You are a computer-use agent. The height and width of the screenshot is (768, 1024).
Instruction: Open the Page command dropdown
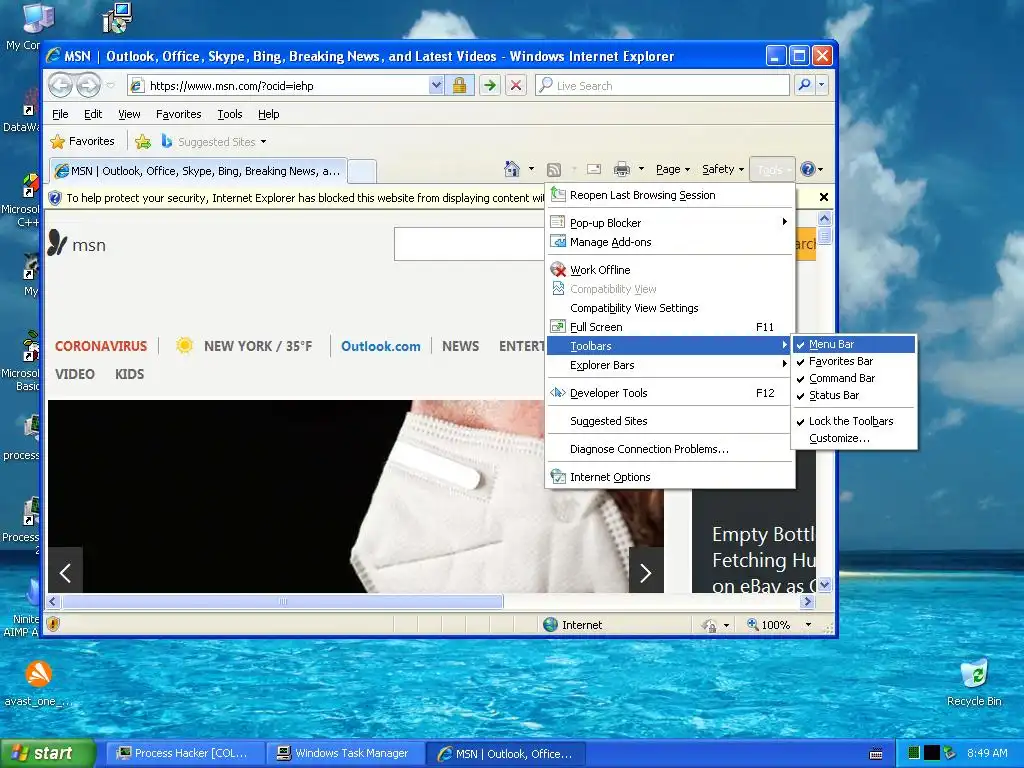(673, 169)
